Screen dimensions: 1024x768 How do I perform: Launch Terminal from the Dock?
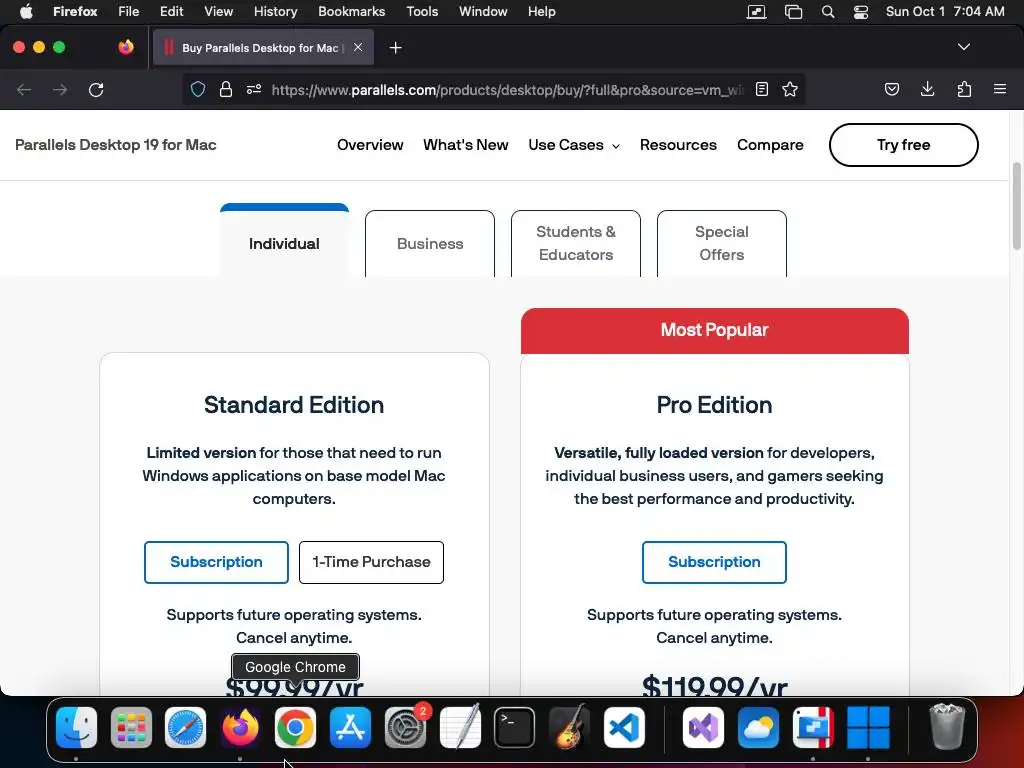tap(515, 727)
